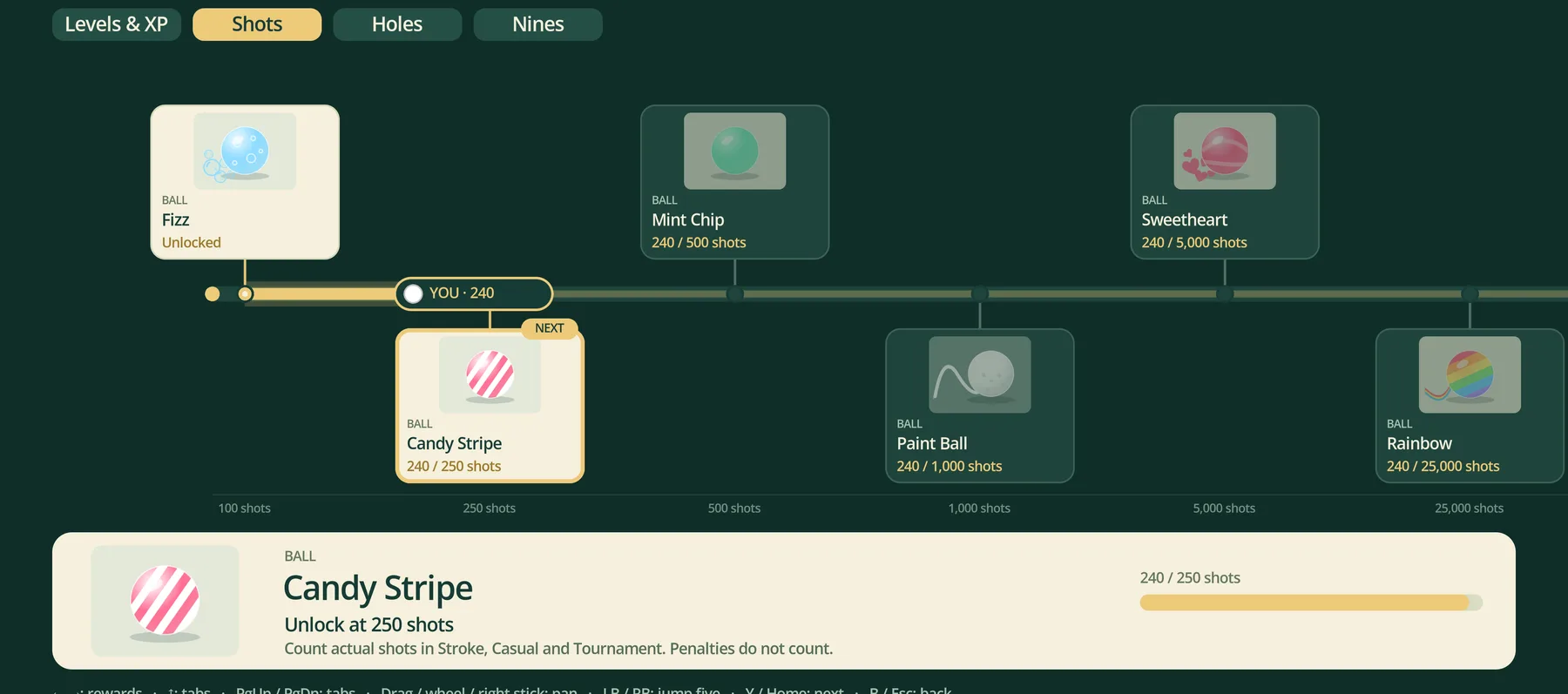Click the Sweetheart heart ball icon

point(1225,152)
